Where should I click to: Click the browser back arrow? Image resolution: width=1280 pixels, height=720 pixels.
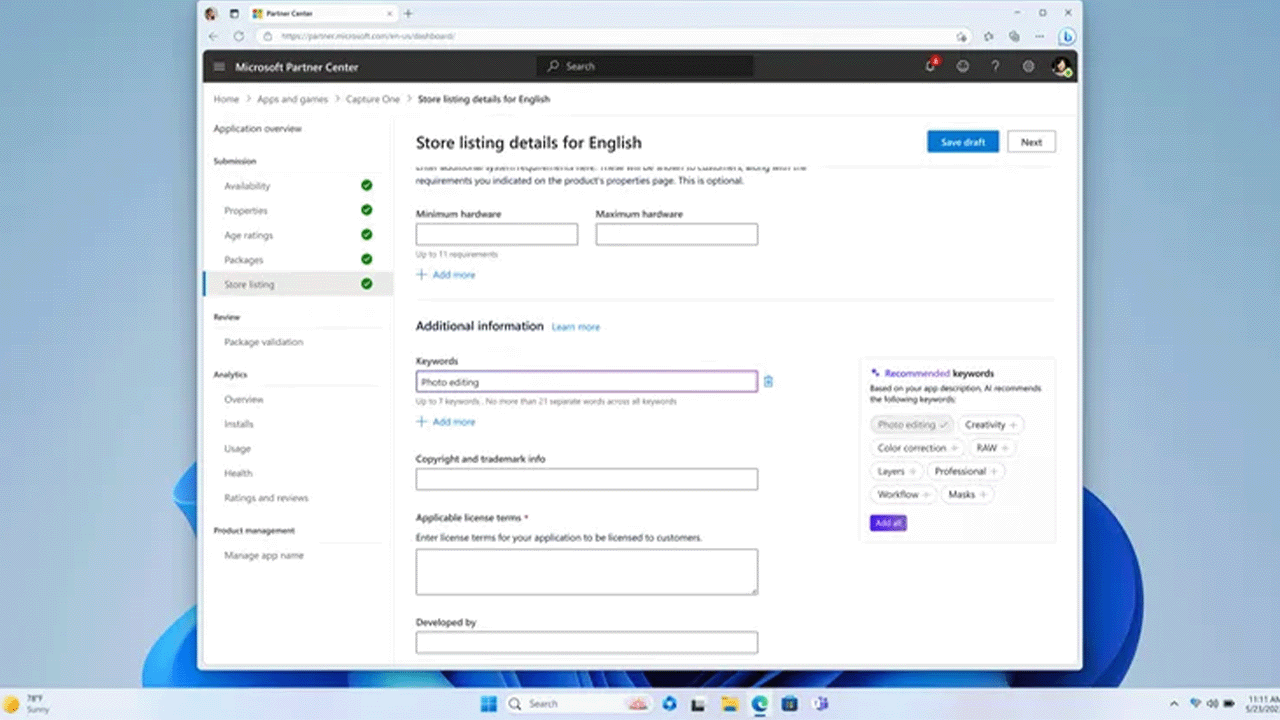pos(213,36)
